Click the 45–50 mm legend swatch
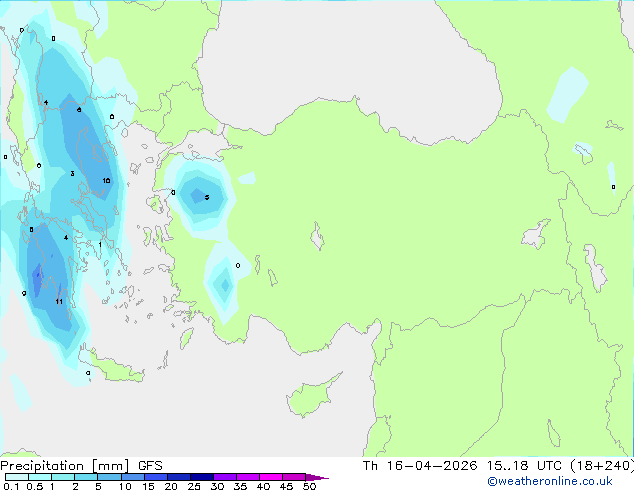Viewport: 634px width, 490px height. 294,477
